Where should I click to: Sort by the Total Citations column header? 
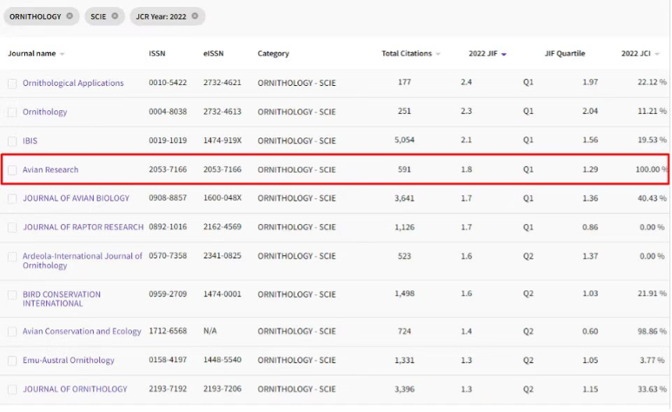(406, 53)
